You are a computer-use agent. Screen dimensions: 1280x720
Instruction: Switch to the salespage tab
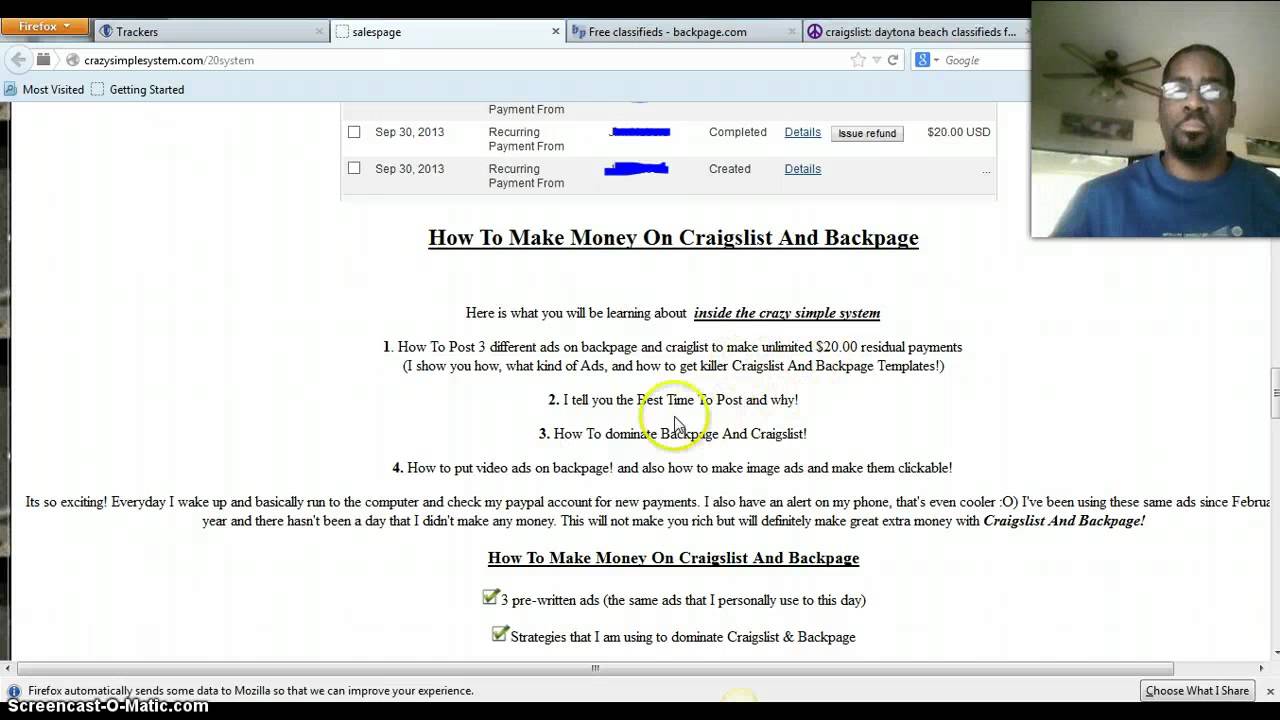point(448,32)
